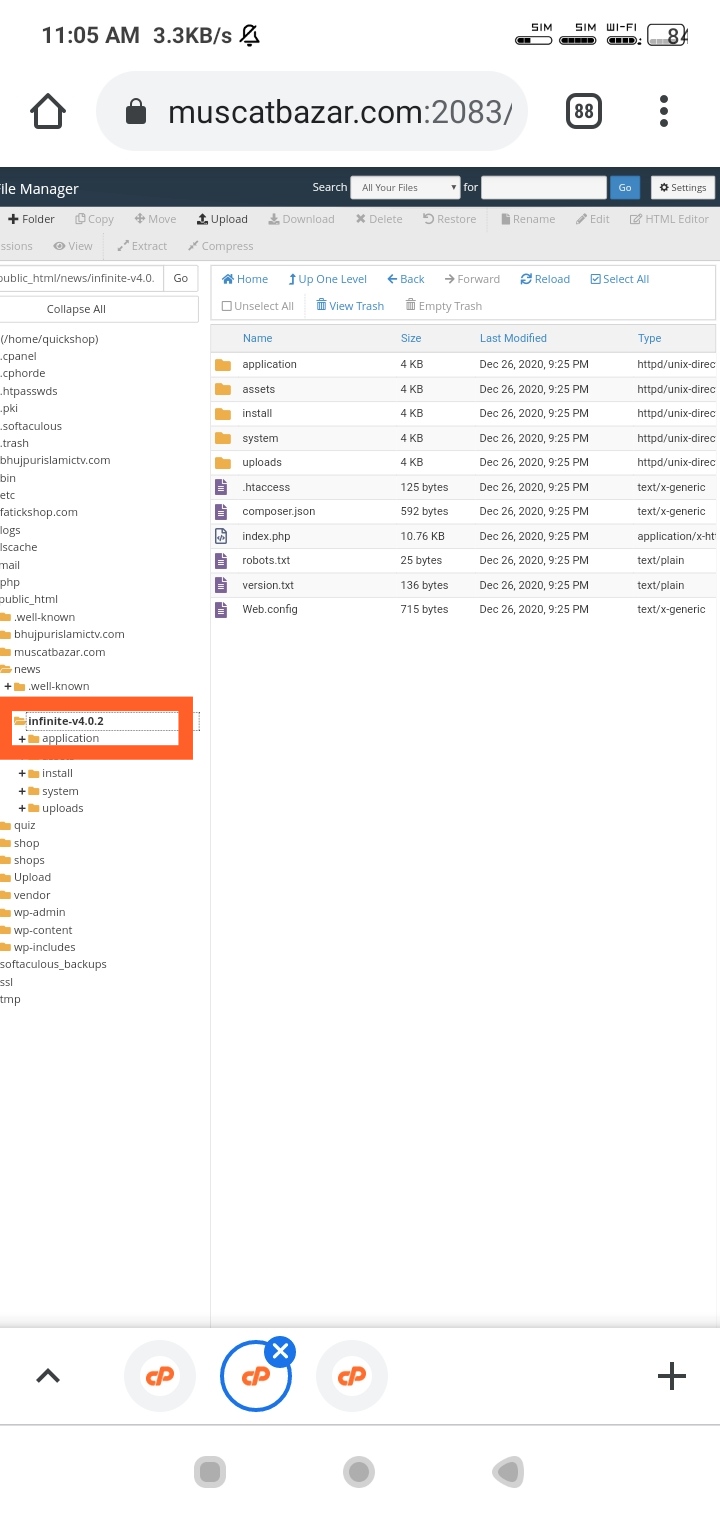Screen dimensions: 720x1520
Task: Open View Trash
Action: [x=350, y=306]
